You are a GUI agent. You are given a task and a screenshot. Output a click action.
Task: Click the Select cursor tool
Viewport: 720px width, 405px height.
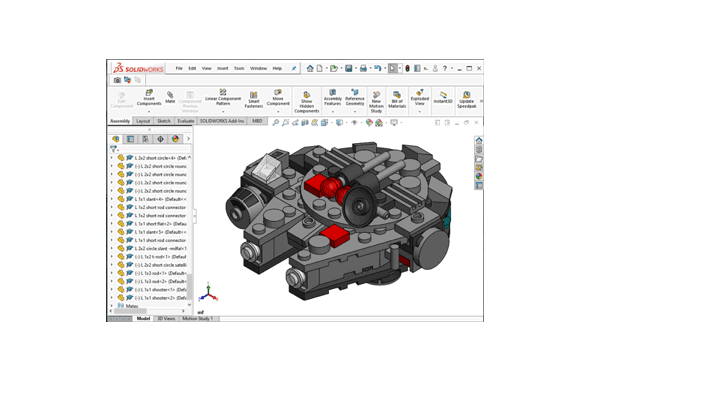392,68
